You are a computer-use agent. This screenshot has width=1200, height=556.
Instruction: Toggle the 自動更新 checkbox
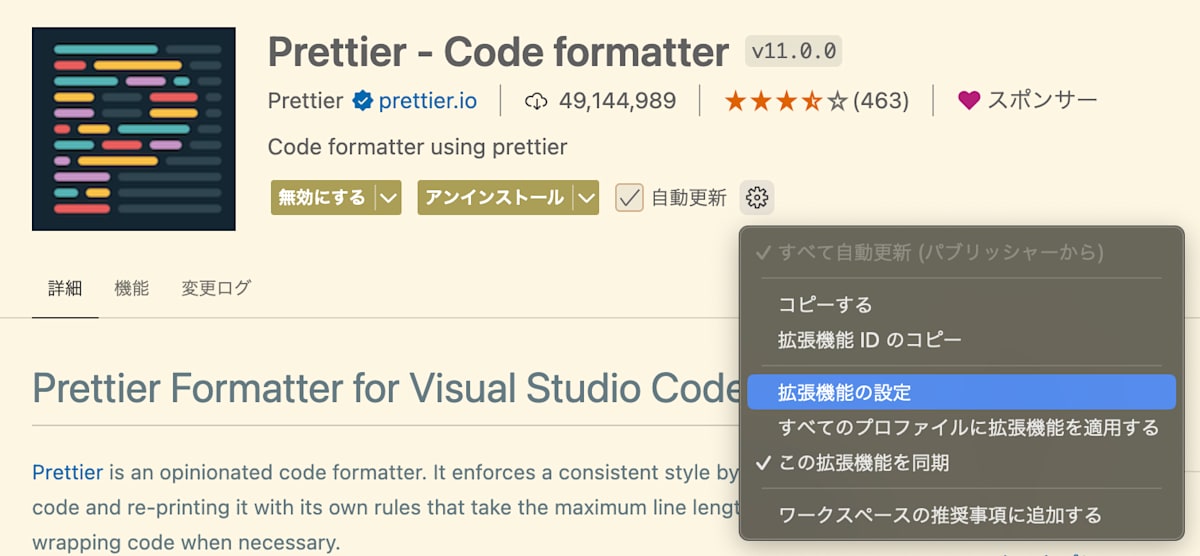629,198
